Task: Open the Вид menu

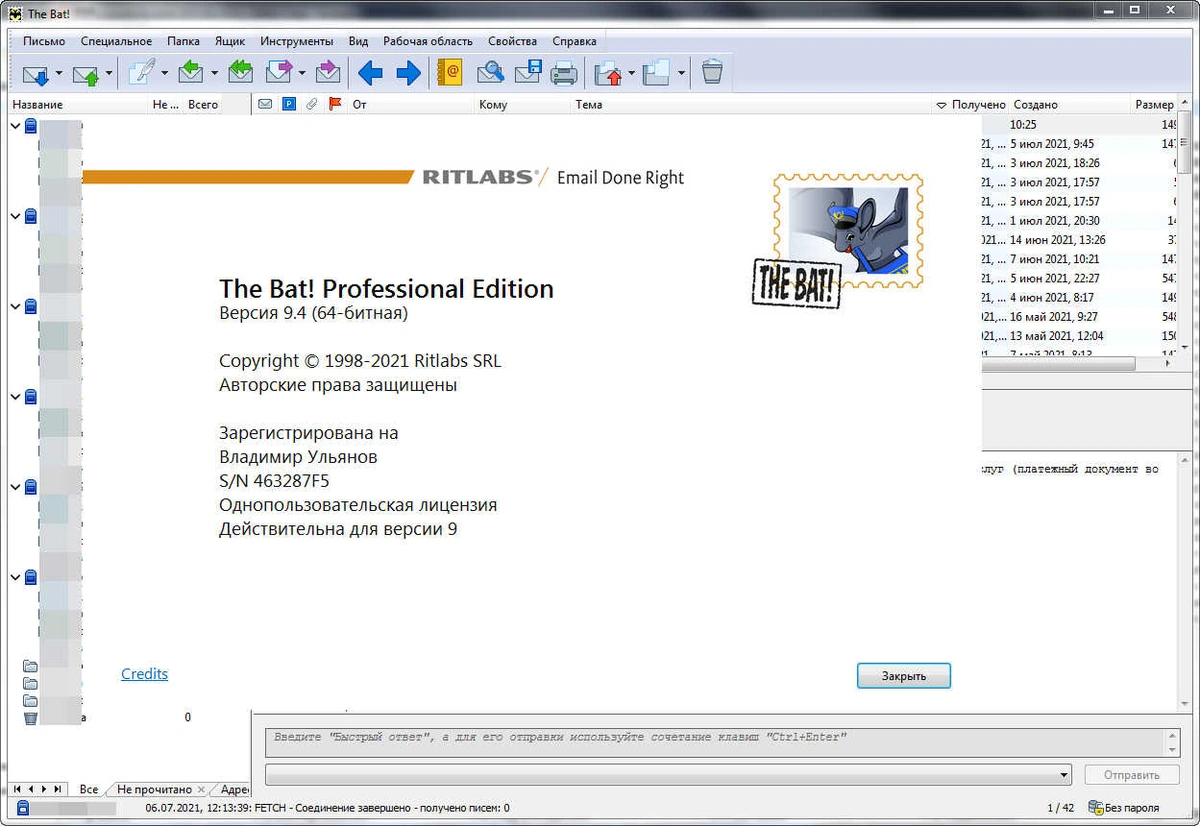Action: [359, 41]
